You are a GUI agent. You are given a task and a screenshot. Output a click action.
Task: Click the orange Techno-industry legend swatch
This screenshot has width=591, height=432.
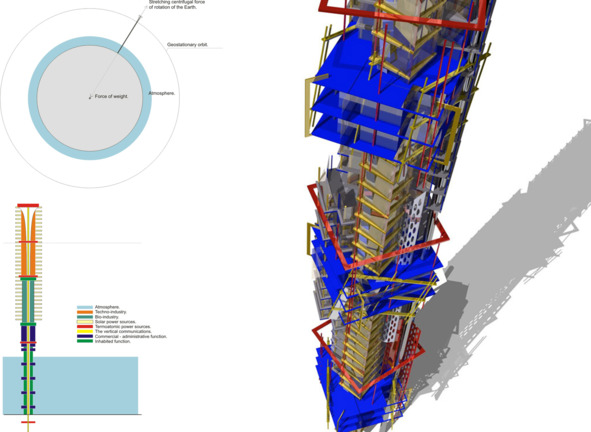85,312
